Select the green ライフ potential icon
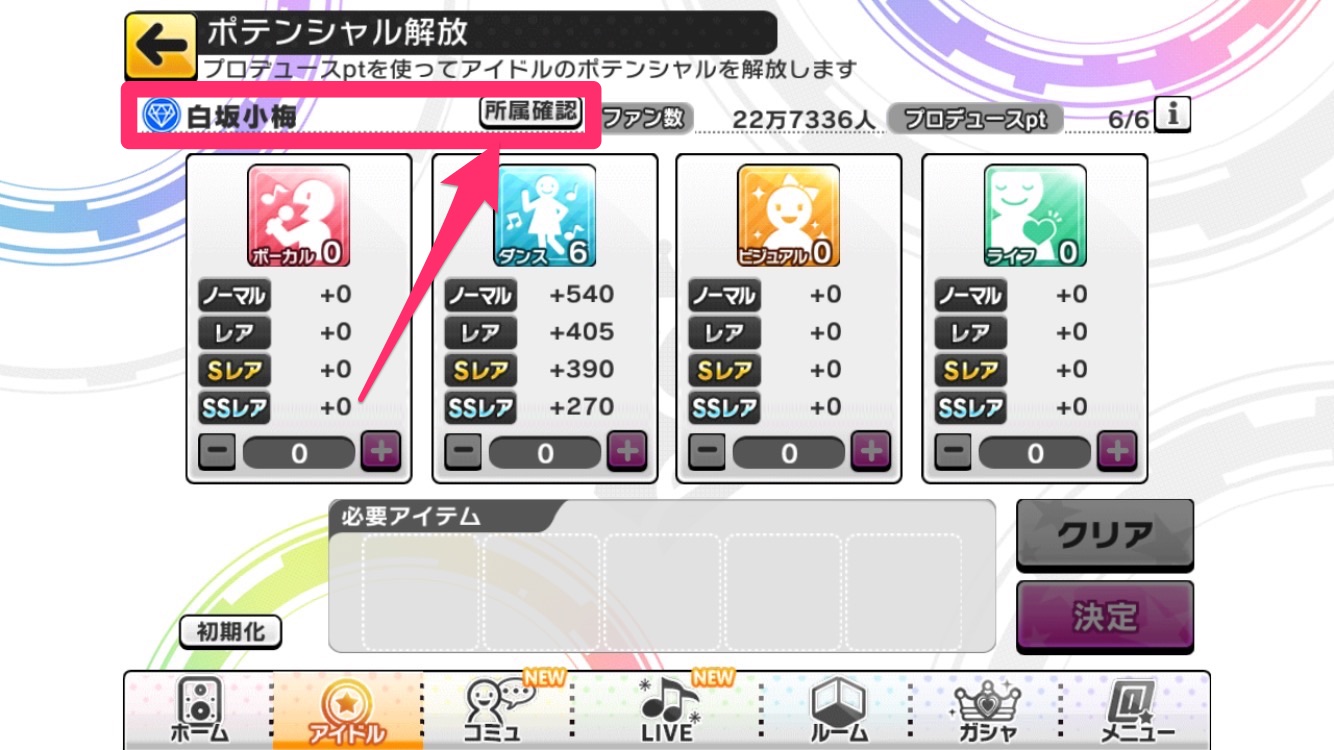This screenshot has height=750, width=1334. (1035, 216)
